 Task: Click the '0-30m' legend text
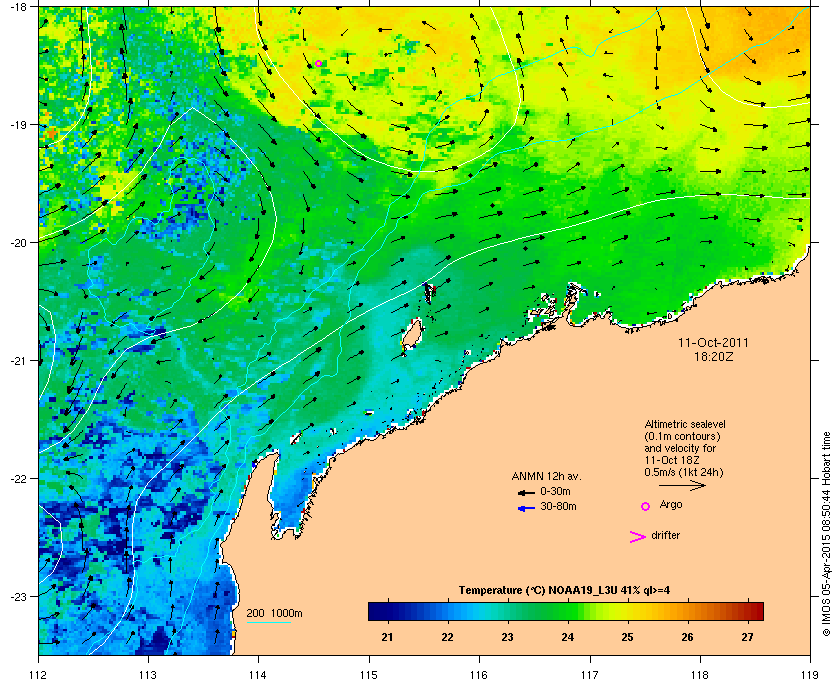555,491
